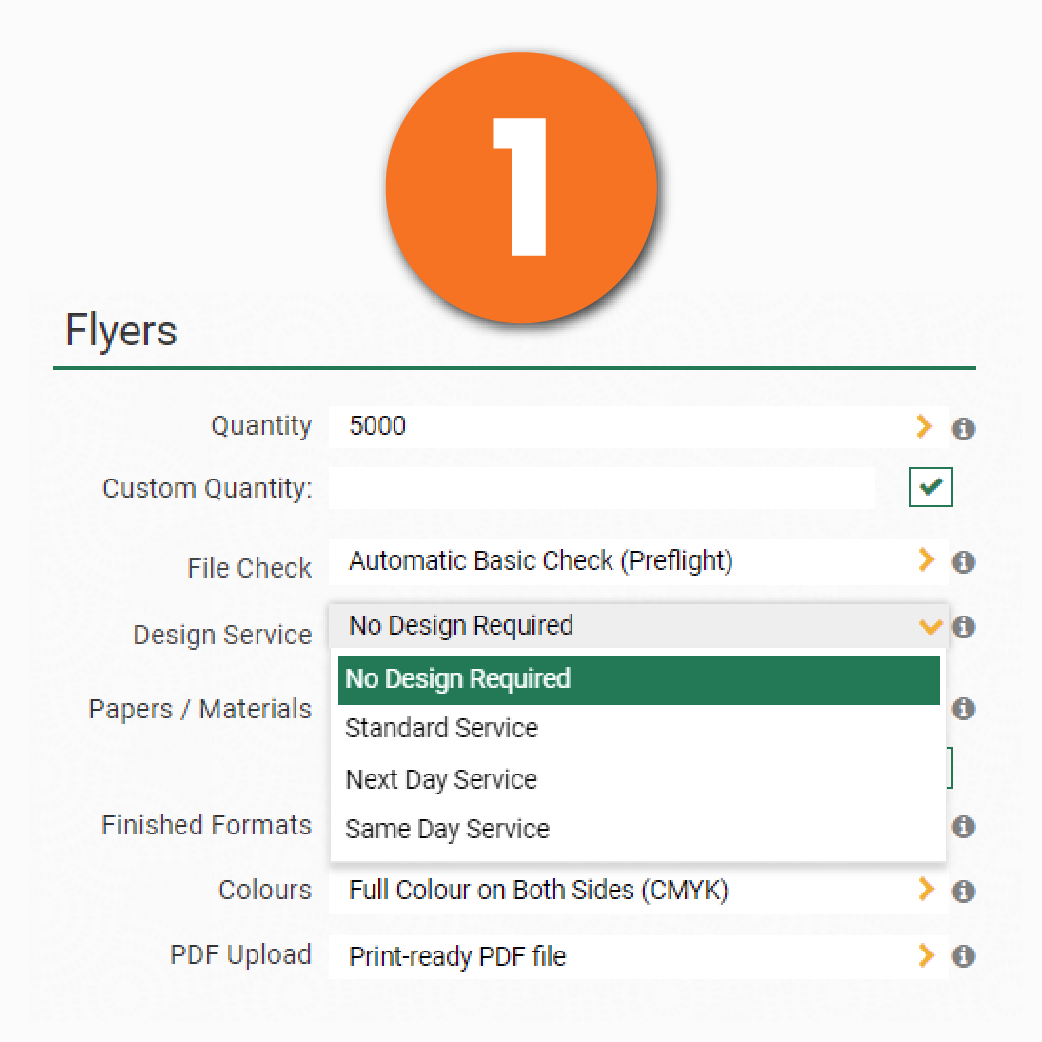Open the PDF Upload info icon
Screen dimensions: 1042x1042
tap(963, 956)
